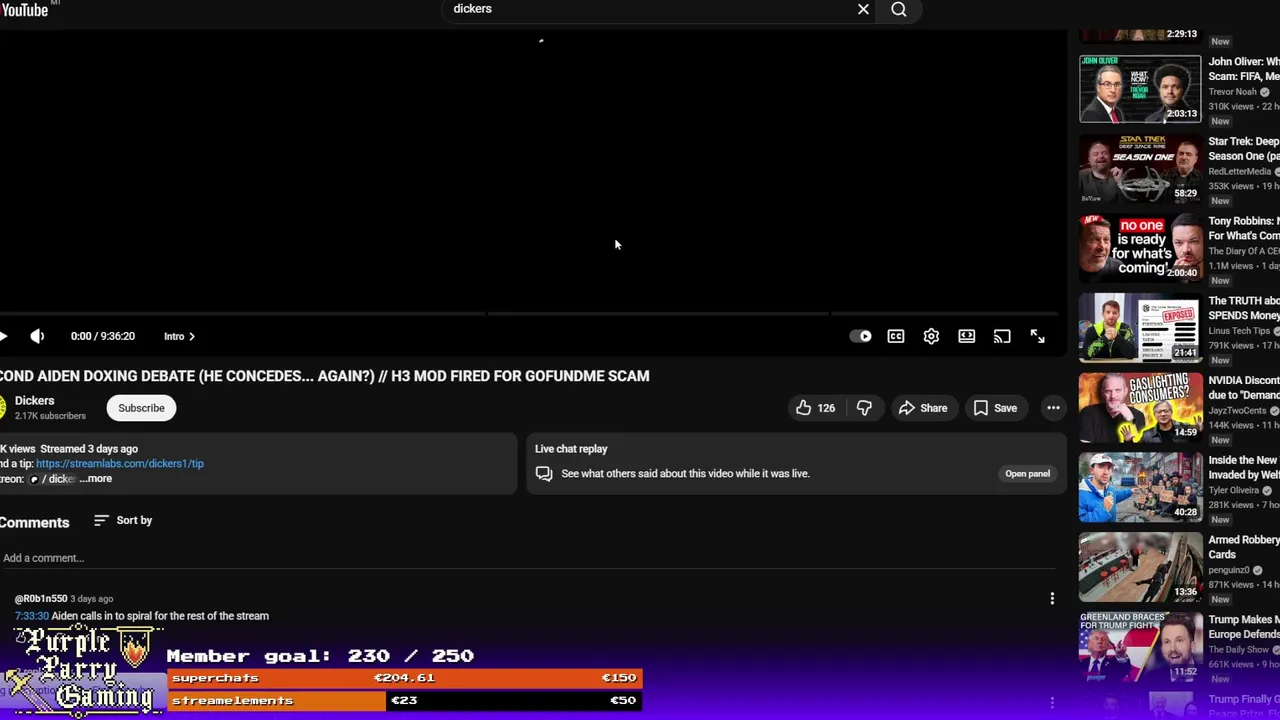Screen dimensions: 1280x720
Task: Open the Linus Tech Tips 21:41 thumbnail
Action: [x=1140, y=328]
